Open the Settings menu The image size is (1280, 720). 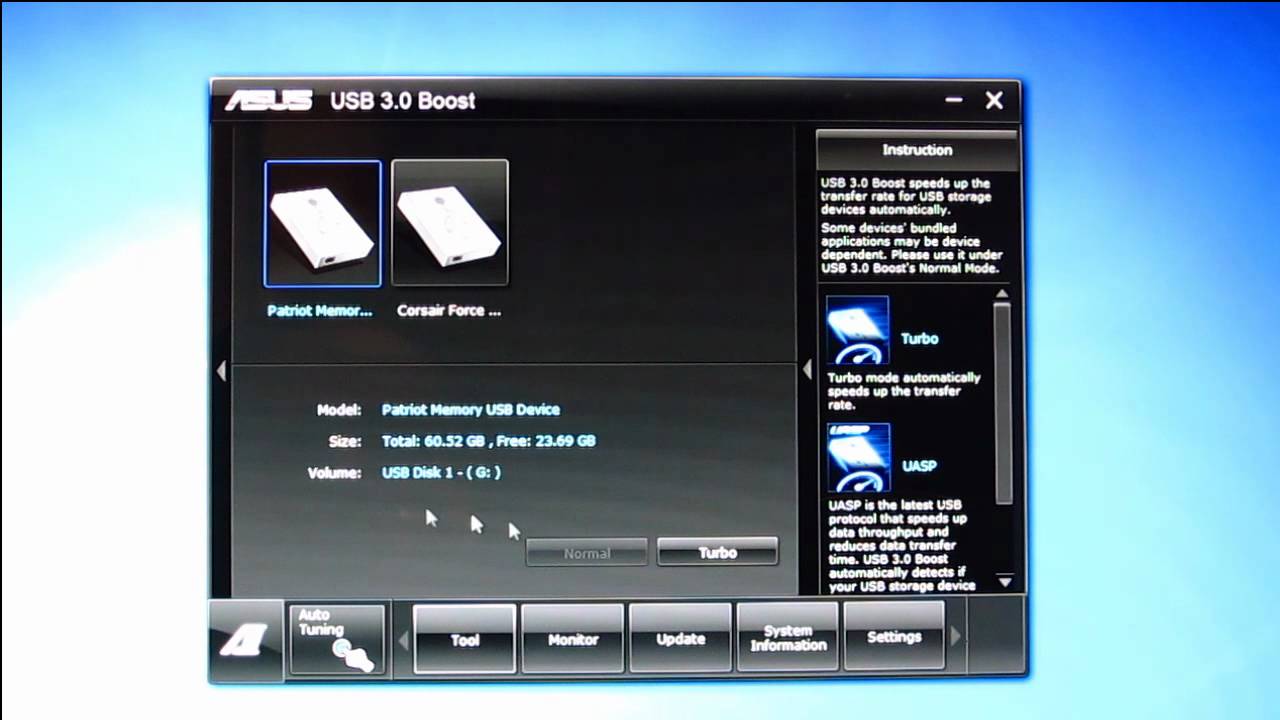894,637
